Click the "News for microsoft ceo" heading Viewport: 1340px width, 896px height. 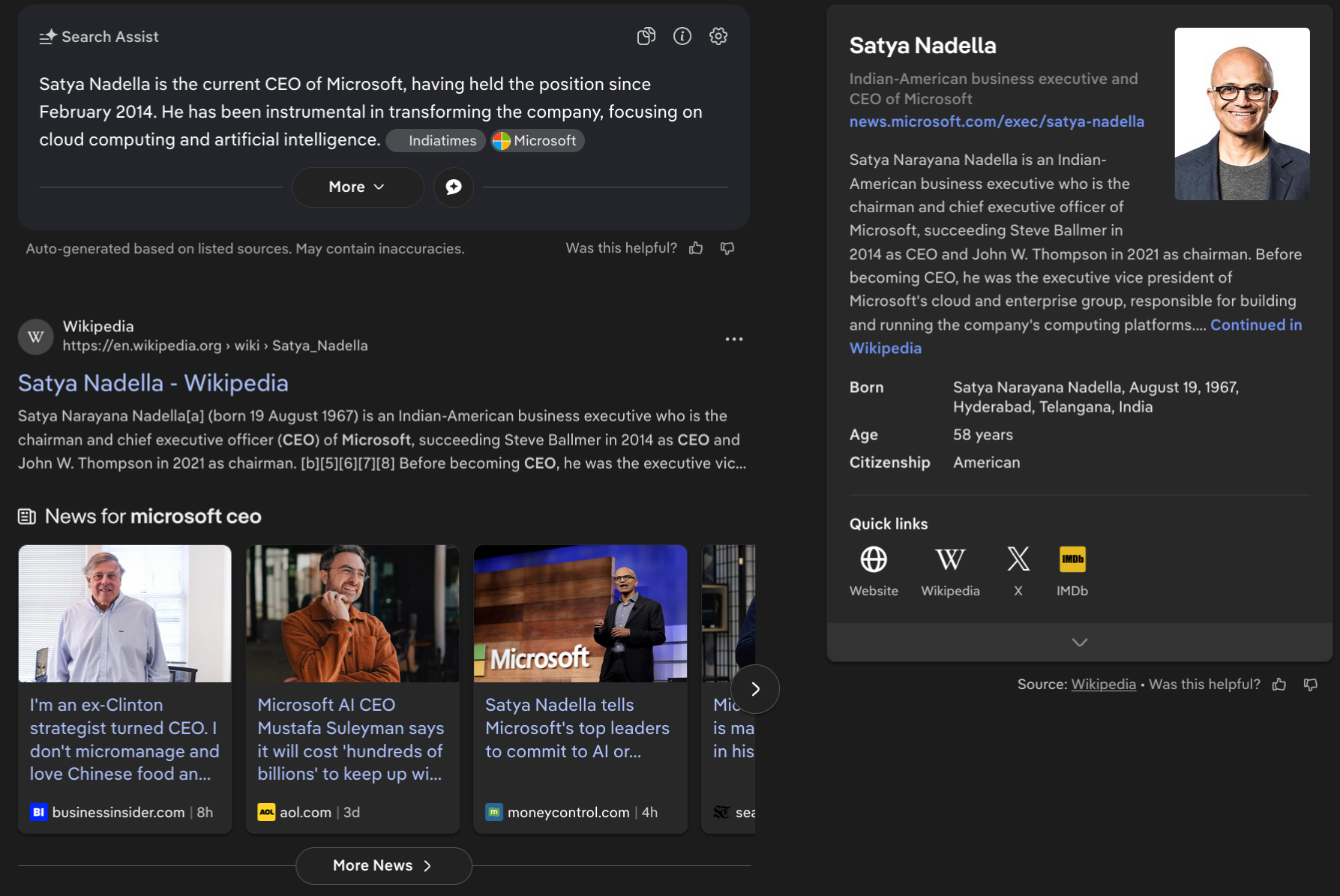[x=153, y=517]
